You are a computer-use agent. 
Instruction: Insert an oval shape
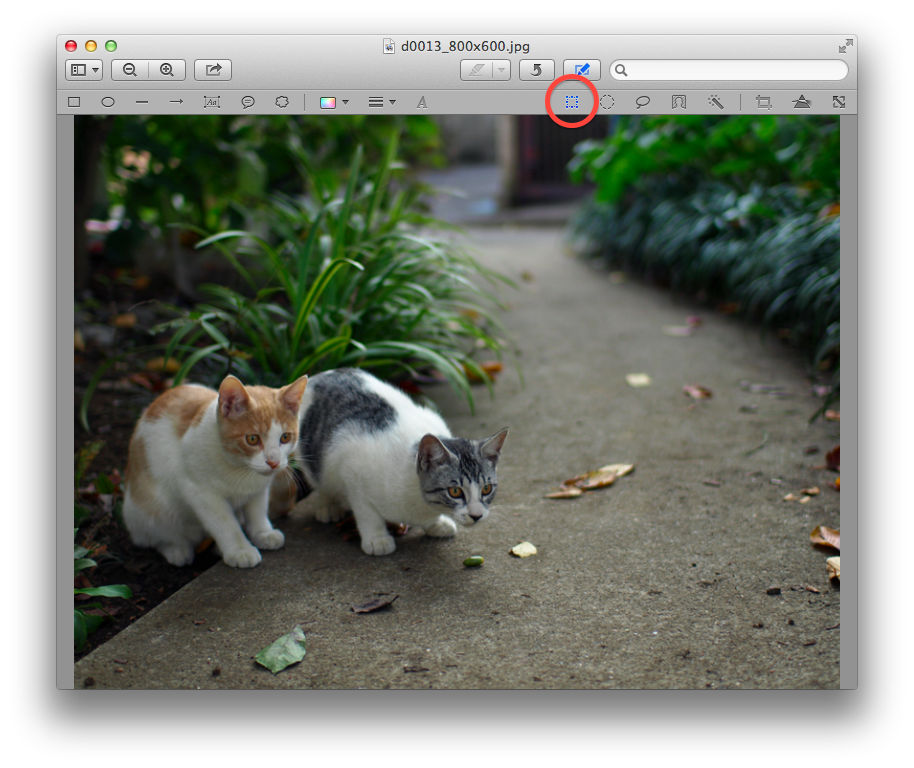[108, 101]
